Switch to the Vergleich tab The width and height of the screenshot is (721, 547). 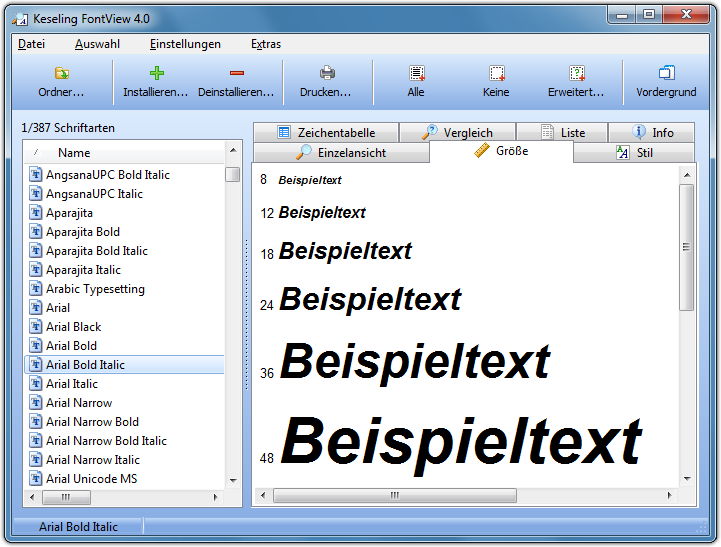pos(458,132)
